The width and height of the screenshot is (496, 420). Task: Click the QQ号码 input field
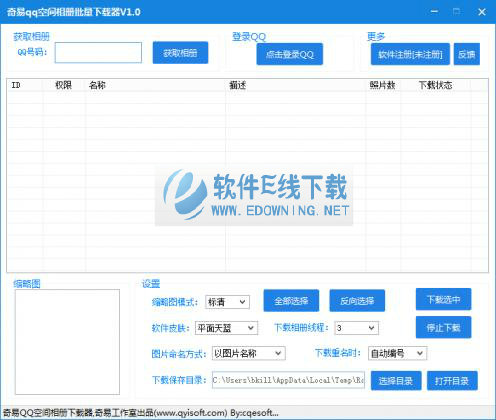click(98, 52)
